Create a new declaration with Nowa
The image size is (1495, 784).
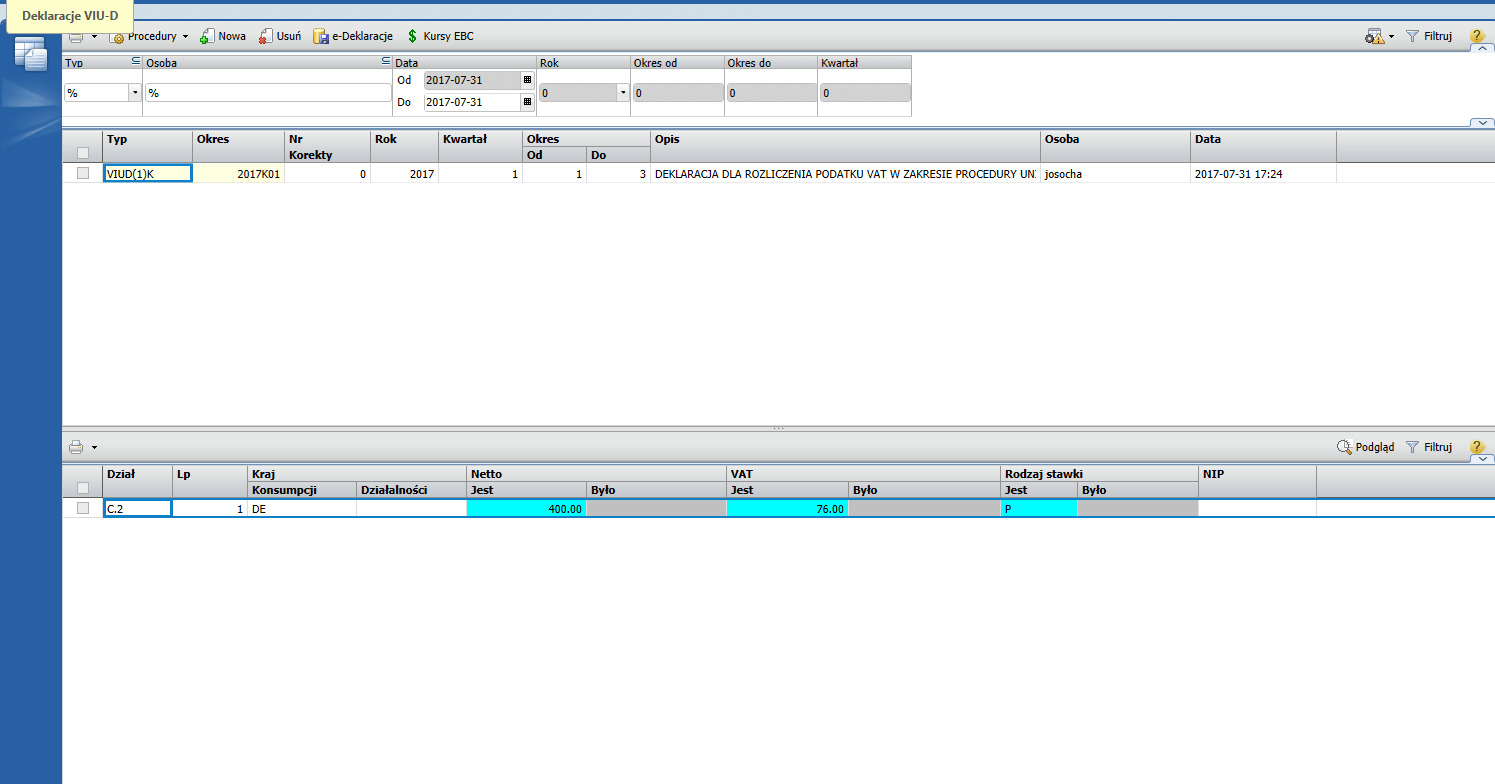[222, 36]
